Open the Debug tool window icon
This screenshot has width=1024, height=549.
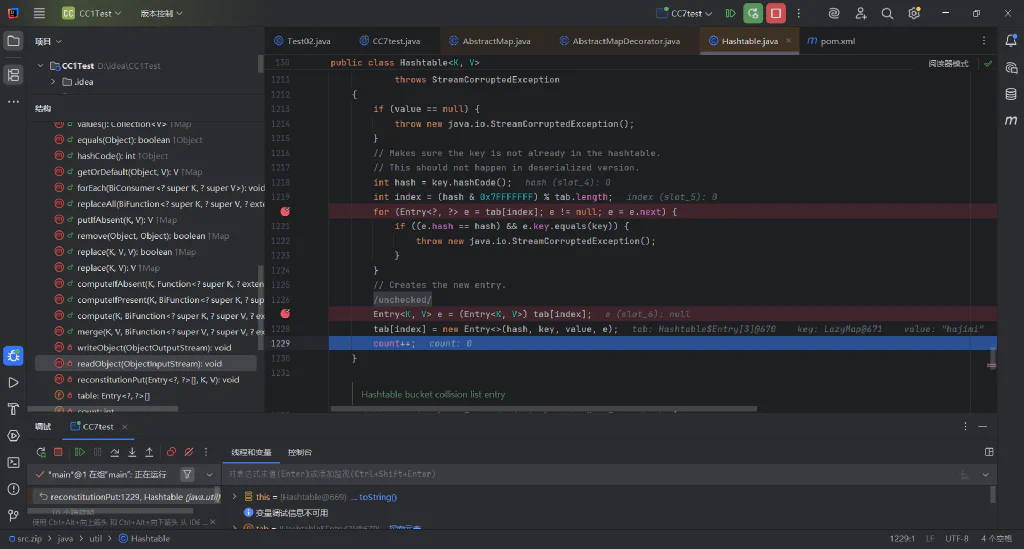13,356
